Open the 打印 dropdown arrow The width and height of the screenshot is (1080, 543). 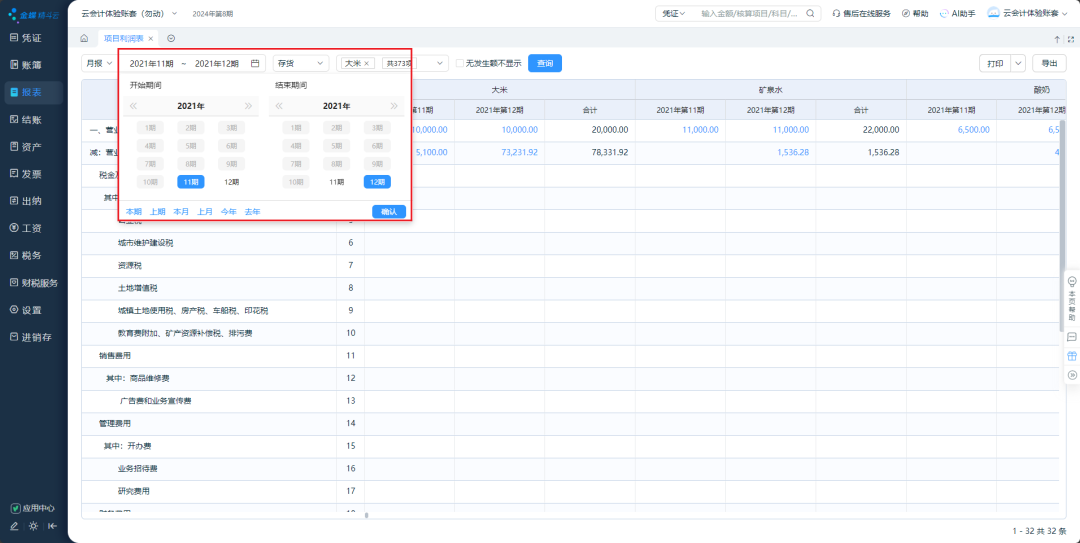click(1019, 63)
